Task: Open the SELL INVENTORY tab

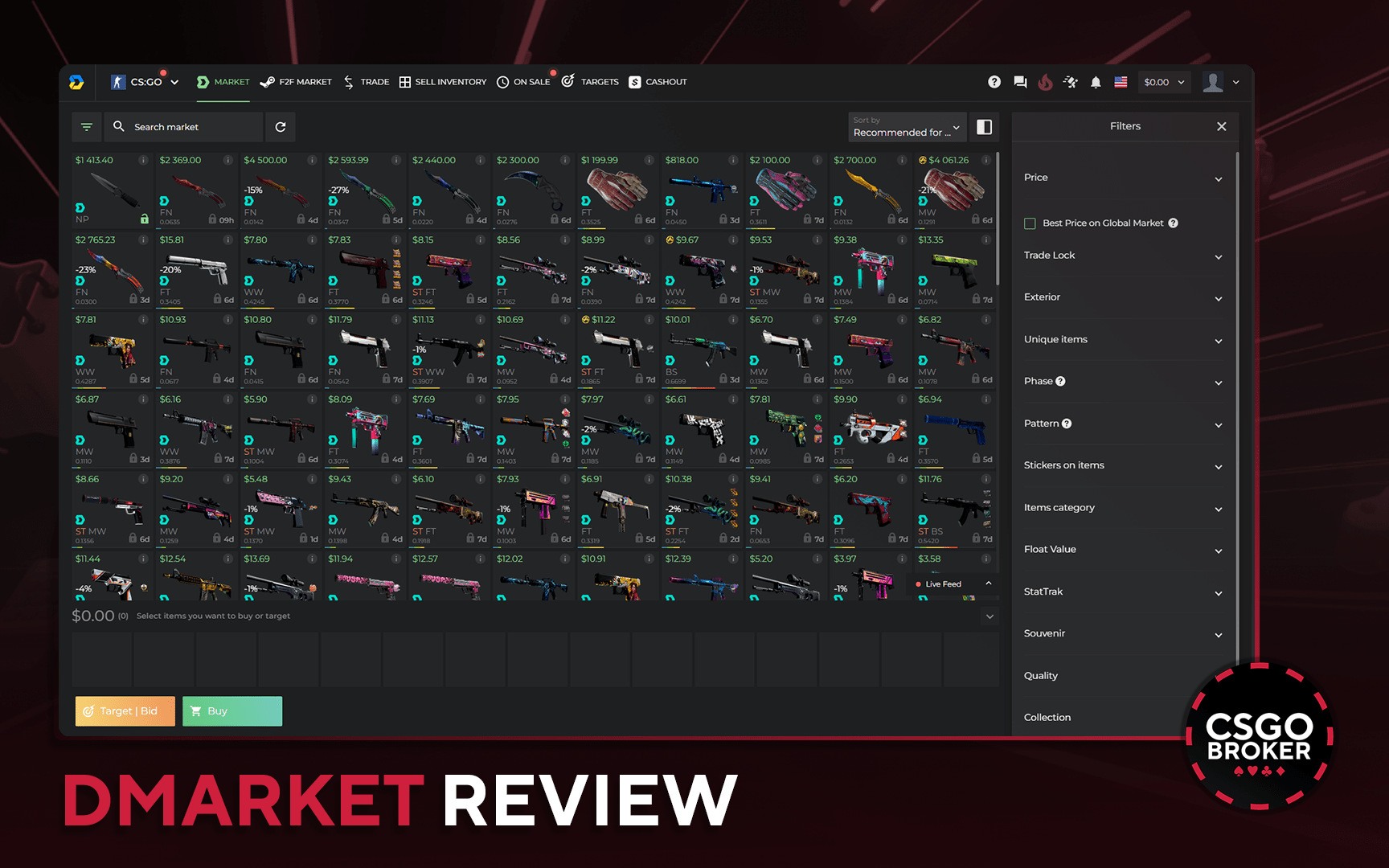Action: [x=443, y=81]
